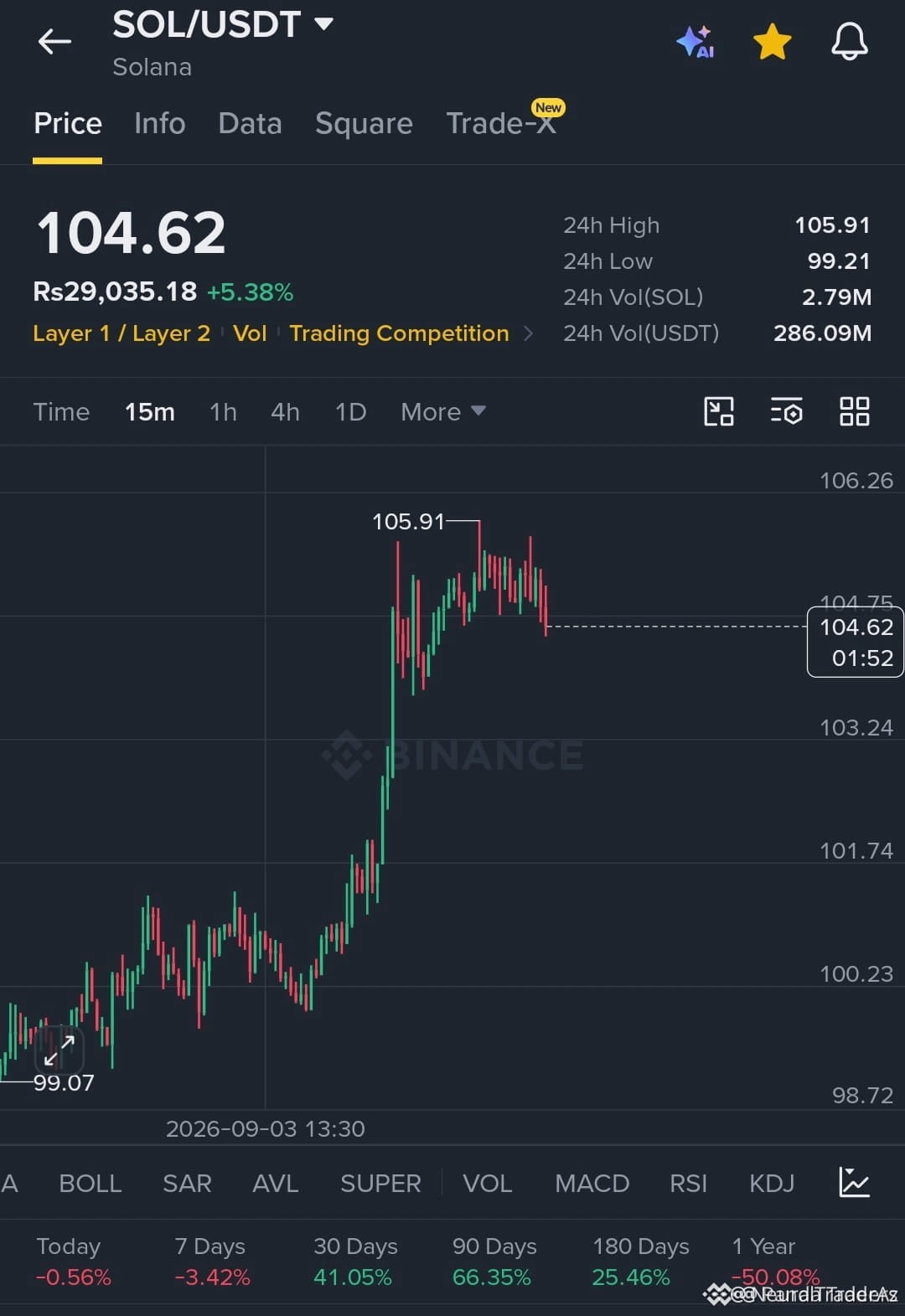The image size is (905, 1316).
Task: Select the 4h timeframe
Action: (x=285, y=411)
